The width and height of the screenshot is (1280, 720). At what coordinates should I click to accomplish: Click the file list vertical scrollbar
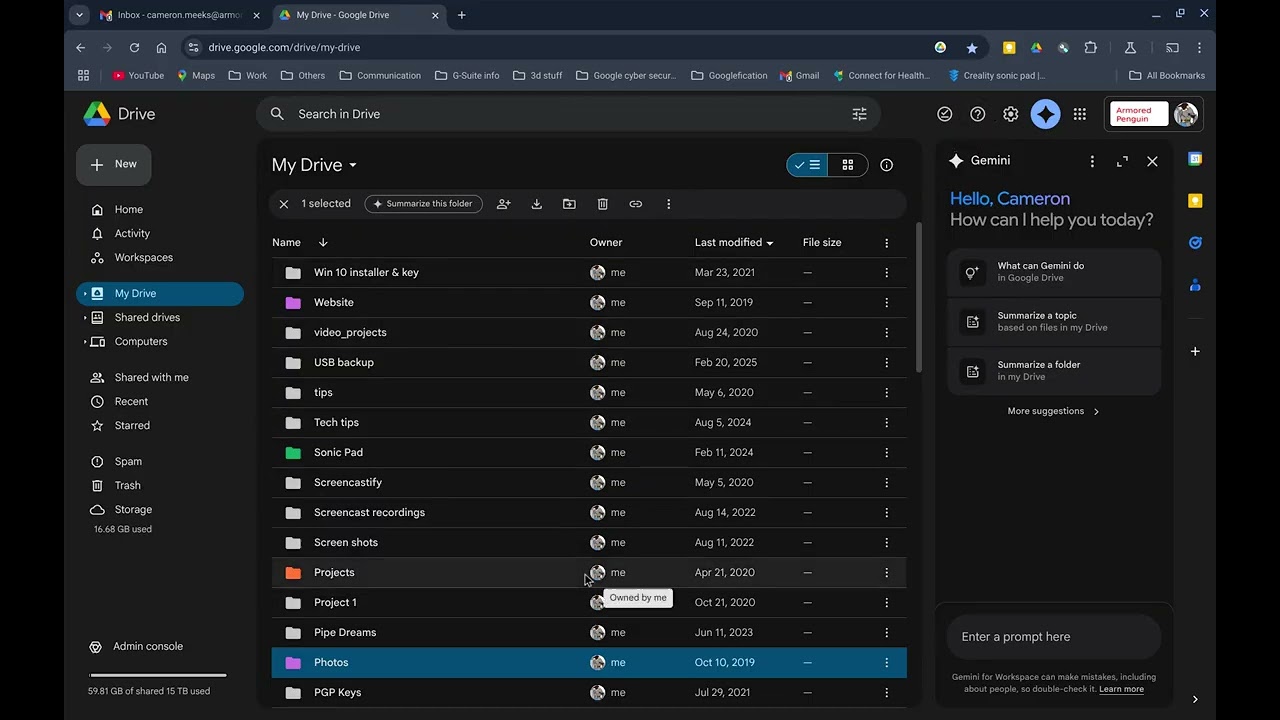point(919,298)
